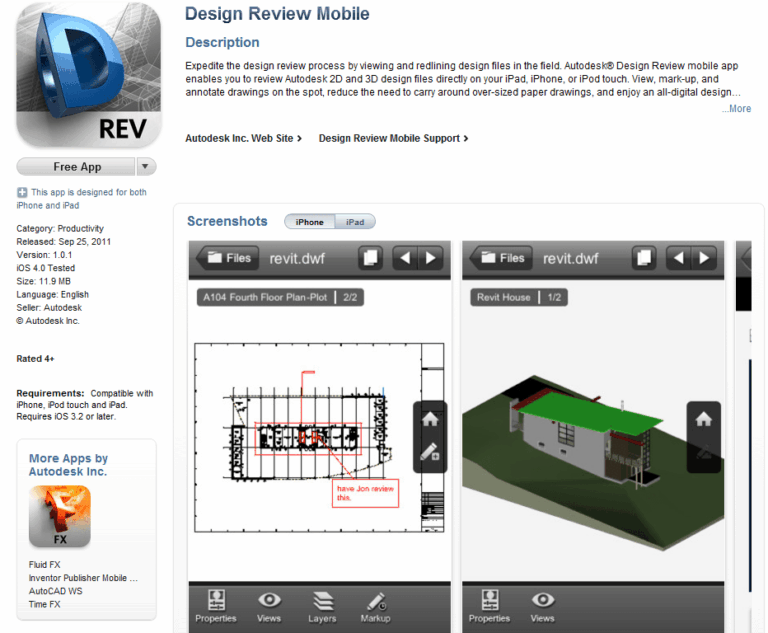The width and height of the screenshot is (768, 633).
Task: Click the revit.dwf title in second screenshot
Action: click(571, 259)
